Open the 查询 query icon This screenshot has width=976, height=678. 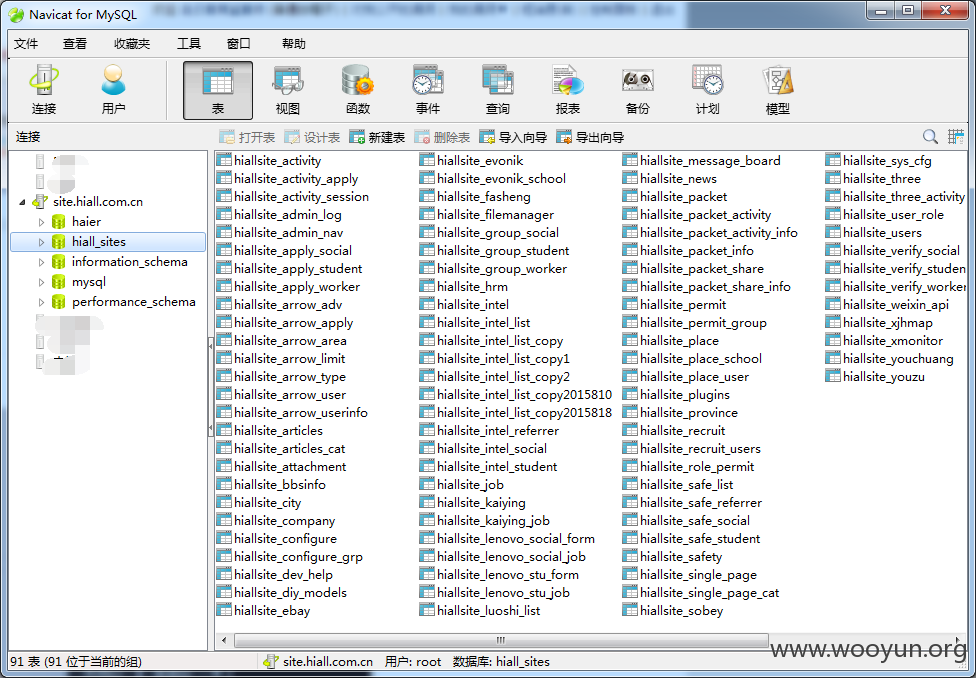pyautogui.click(x=497, y=90)
